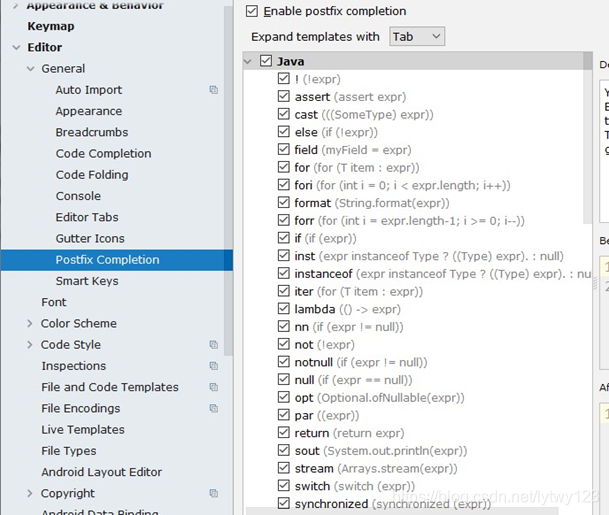Select the instanceof template row text
This screenshot has width=609, height=515.
442,274
